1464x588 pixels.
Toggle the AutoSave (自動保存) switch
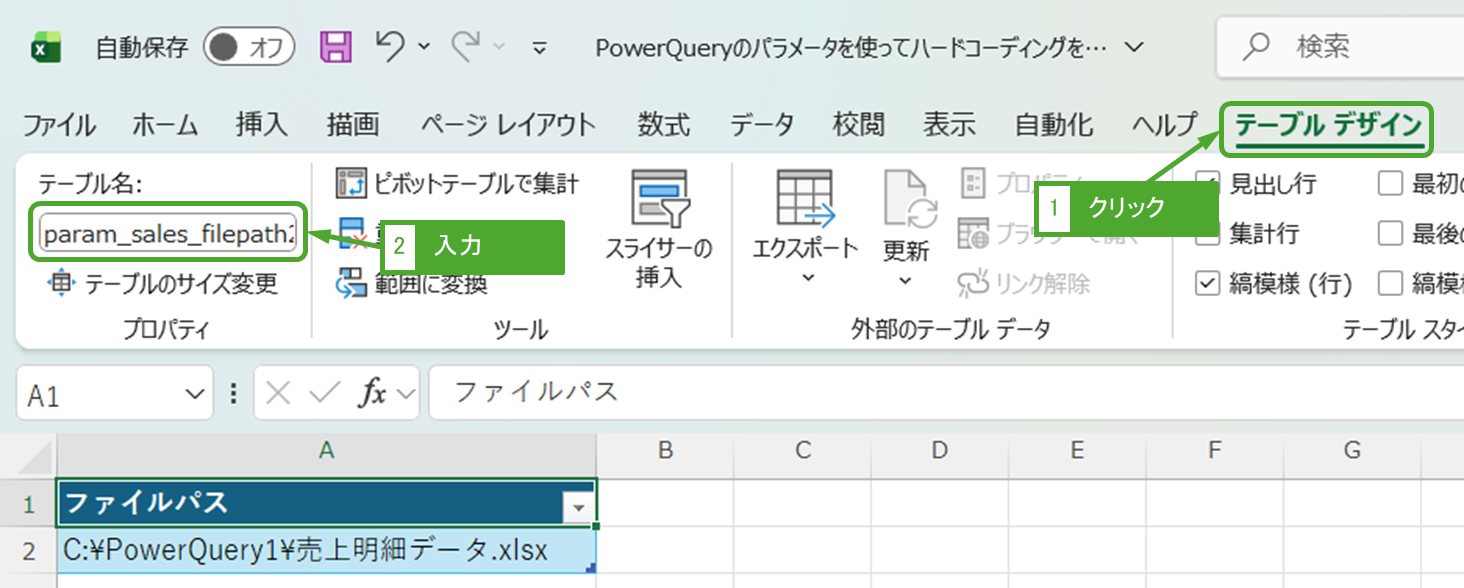pos(248,47)
